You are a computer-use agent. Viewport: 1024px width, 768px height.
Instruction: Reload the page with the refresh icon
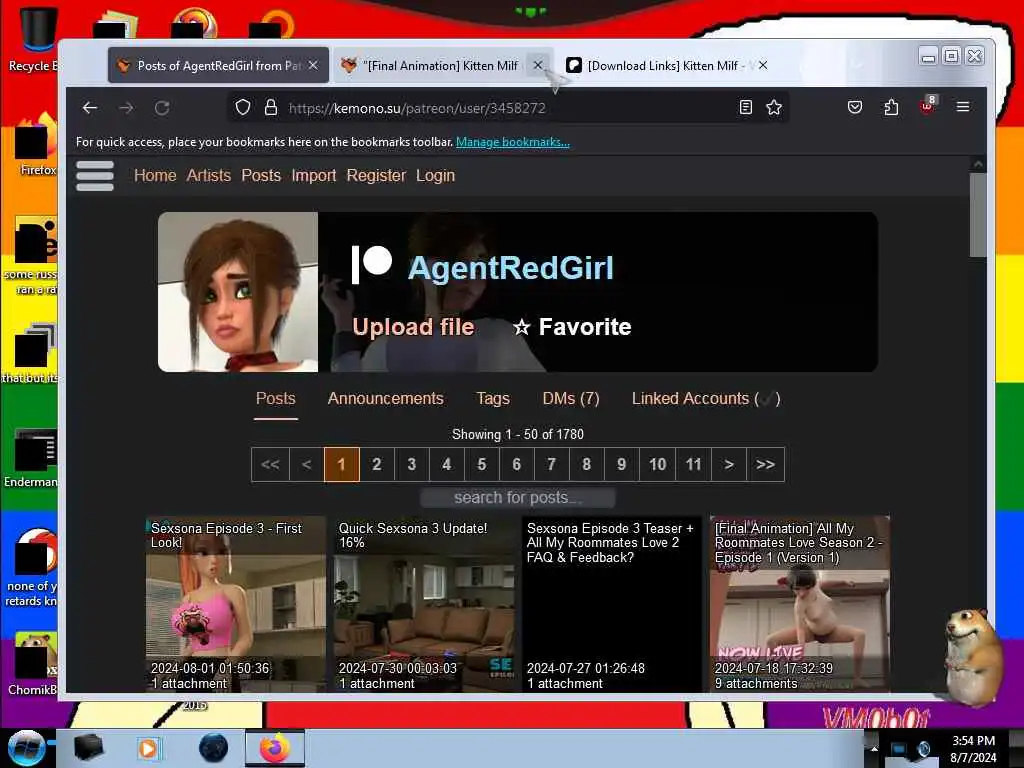[x=162, y=108]
